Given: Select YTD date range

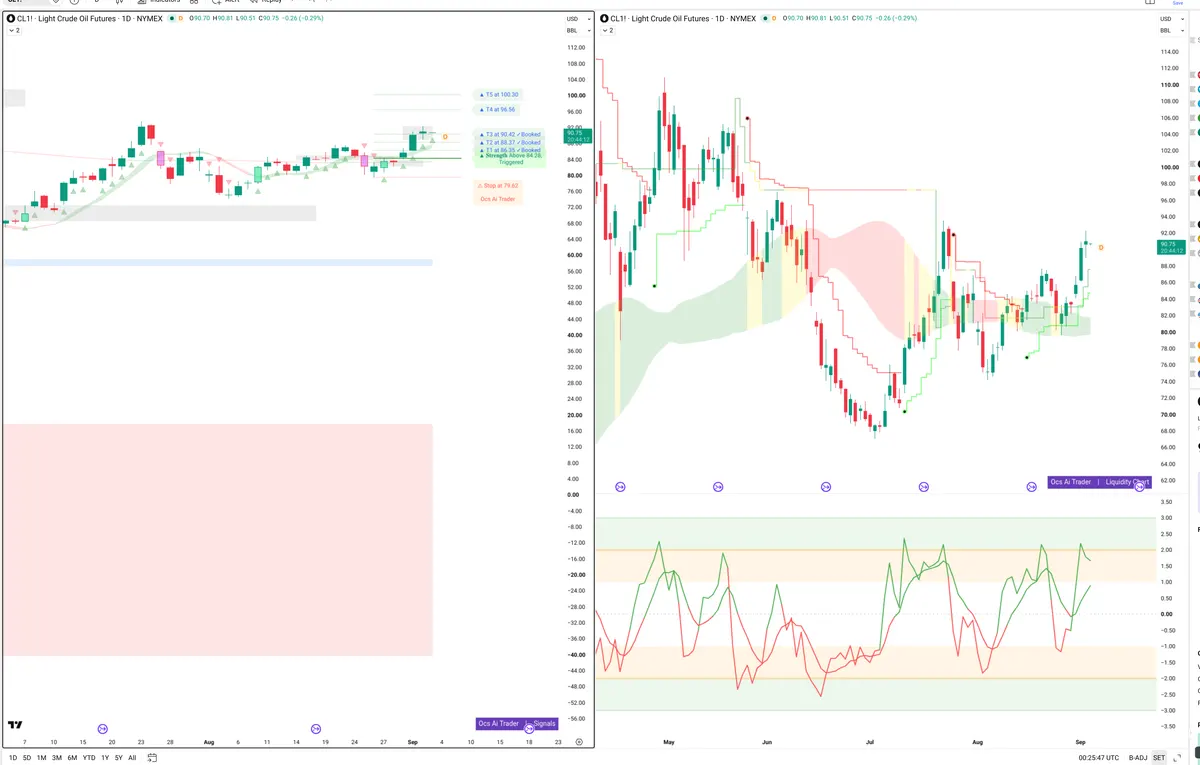Looking at the screenshot, I should click(89, 758).
